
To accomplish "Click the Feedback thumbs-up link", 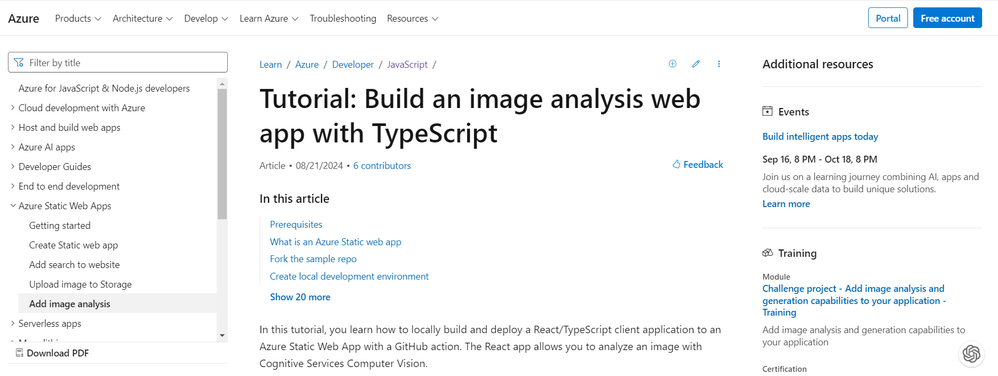I will pos(698,165).
